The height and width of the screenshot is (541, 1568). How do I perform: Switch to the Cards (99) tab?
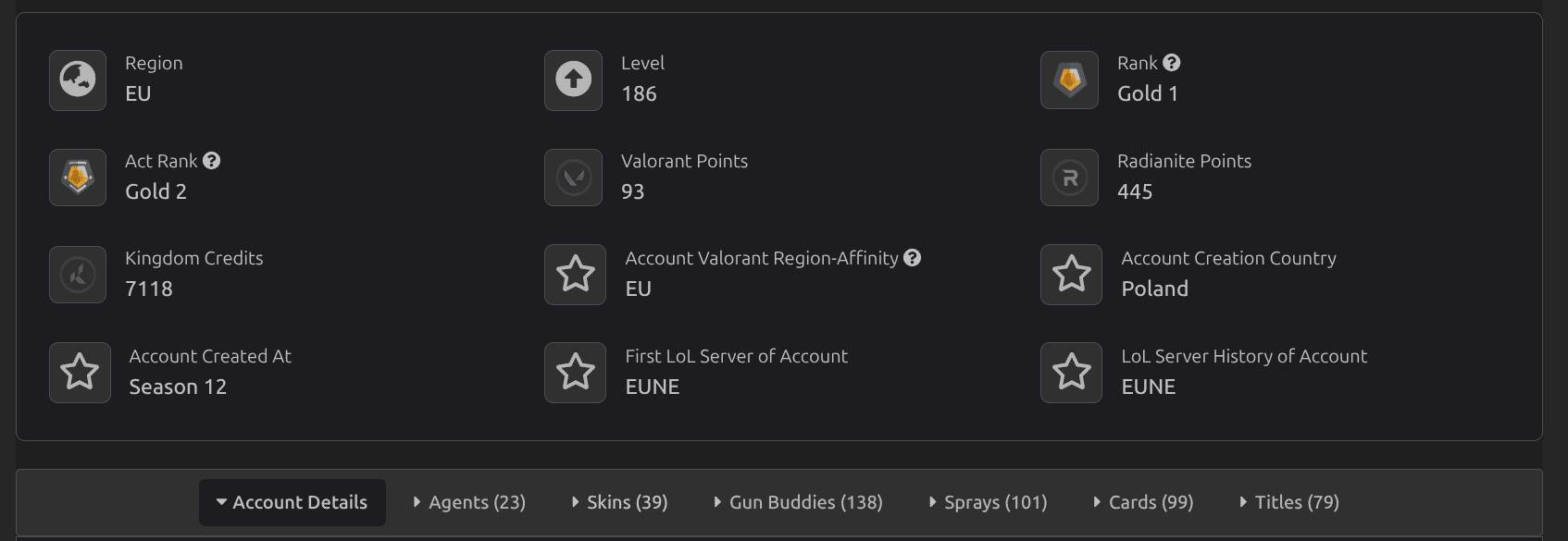point(1143,502)
